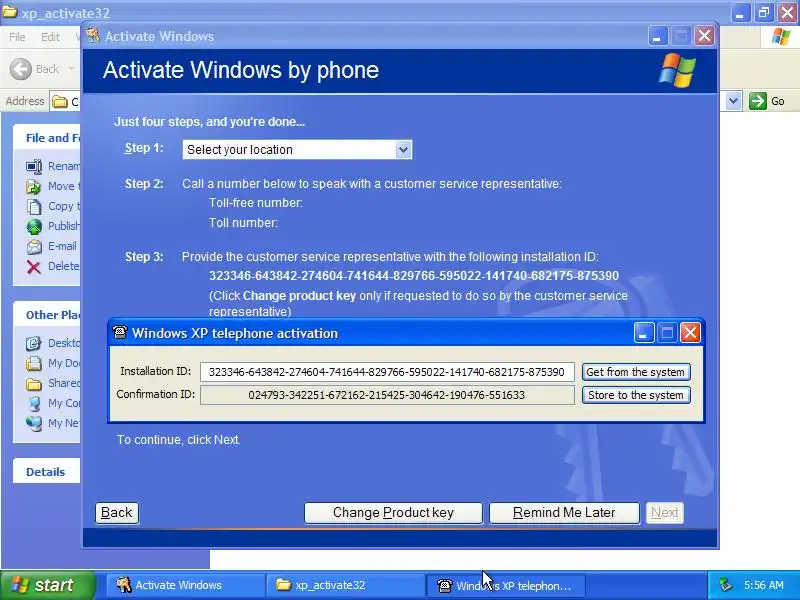Click Get from the system button
This screenshot has width=800, height=600.
(x=636, y=372)
